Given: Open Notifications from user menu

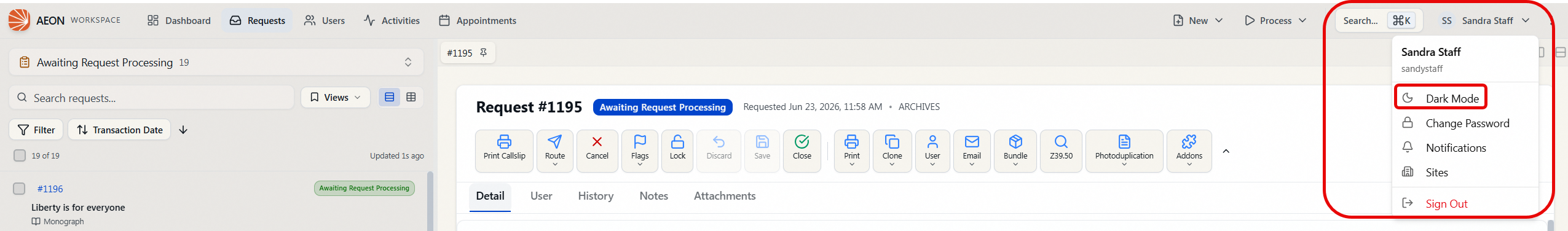Looking at the screenshot, I should click(1465, 147).
